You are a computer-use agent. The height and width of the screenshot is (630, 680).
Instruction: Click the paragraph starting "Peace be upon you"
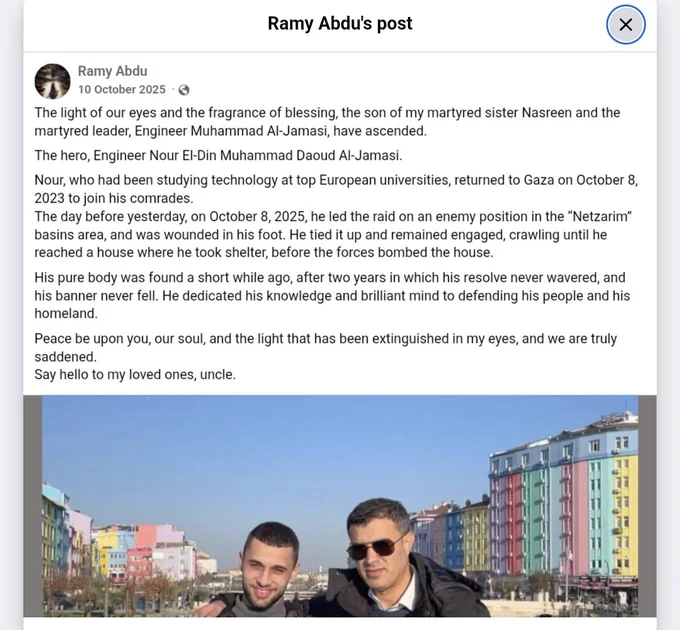tap(326, 347)
